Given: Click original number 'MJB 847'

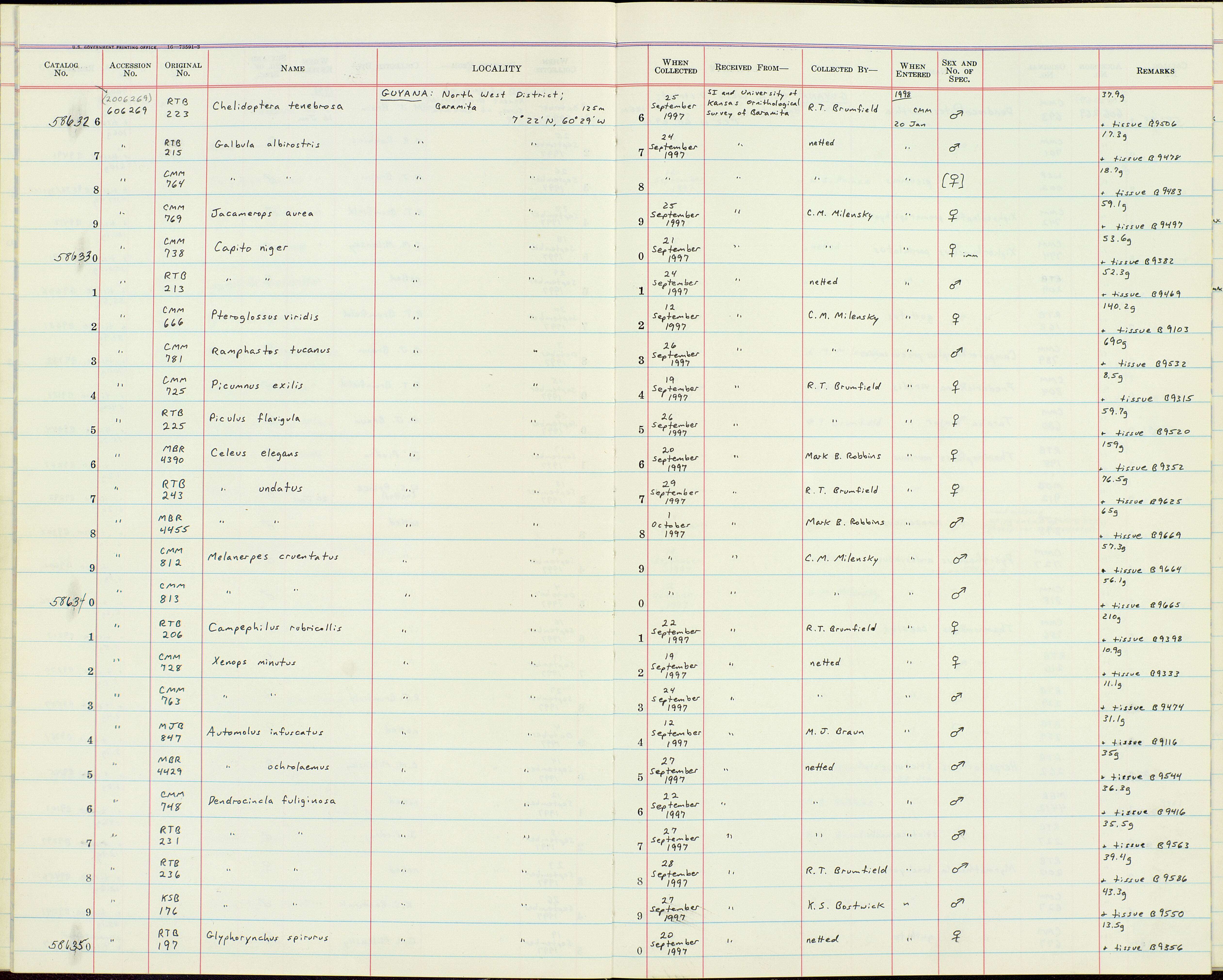Looking at the screenshot, I should tap(171, 732).
